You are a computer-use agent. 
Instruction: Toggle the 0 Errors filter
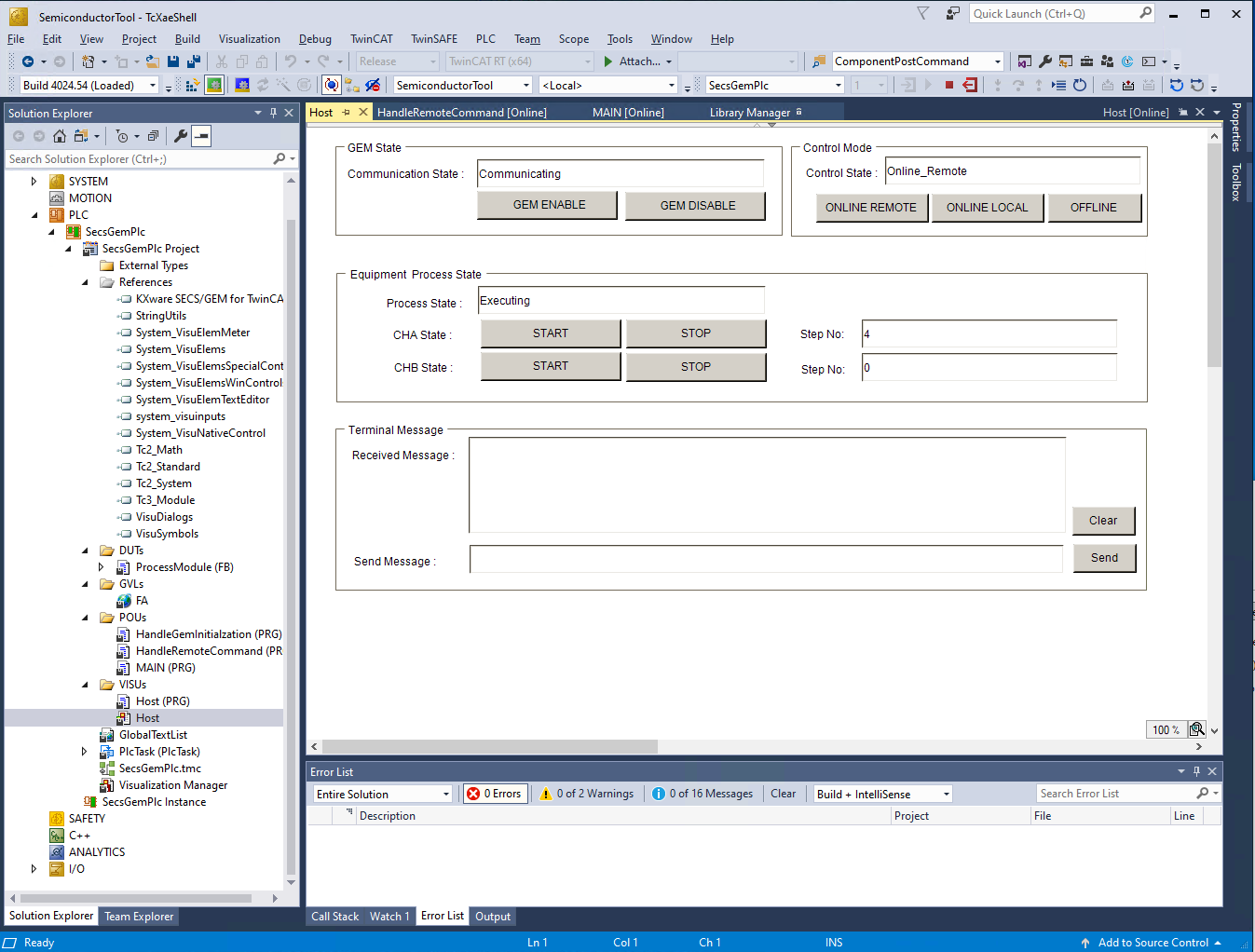[x=496, y=794]
